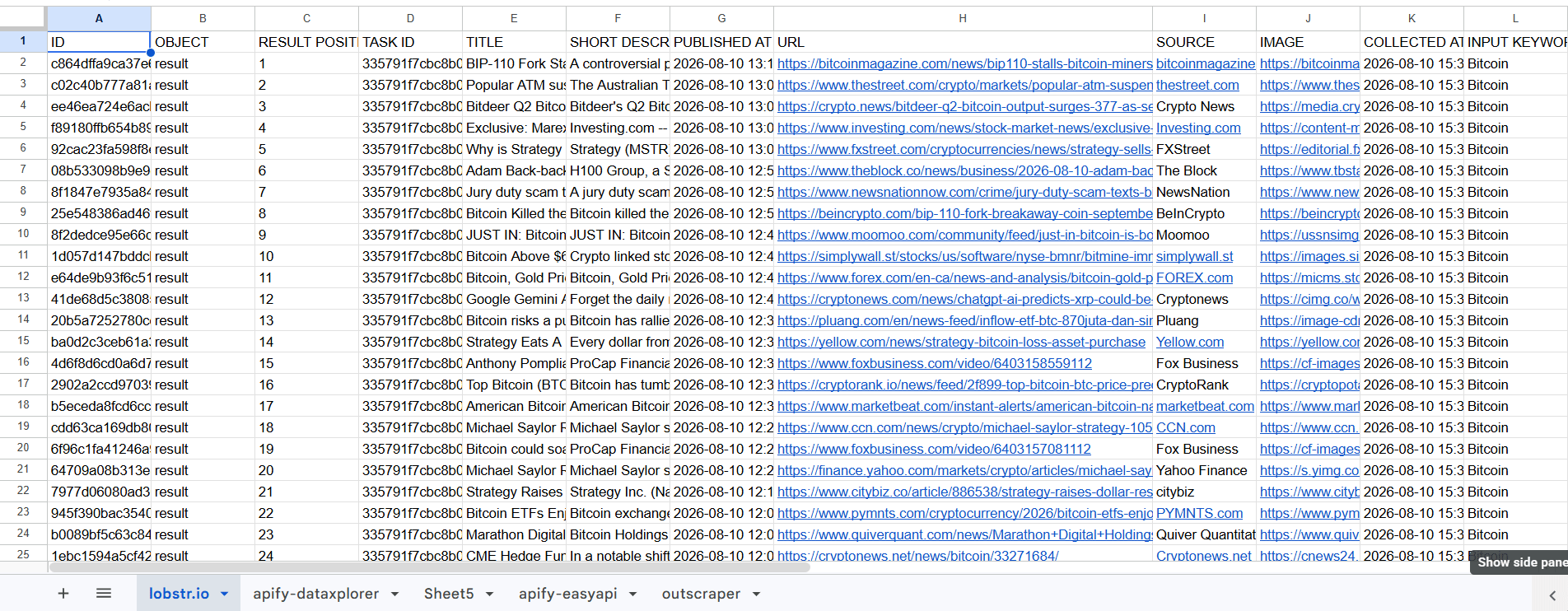Select column C header
This screenshot has height=611, width=1568.
[306, 18]
